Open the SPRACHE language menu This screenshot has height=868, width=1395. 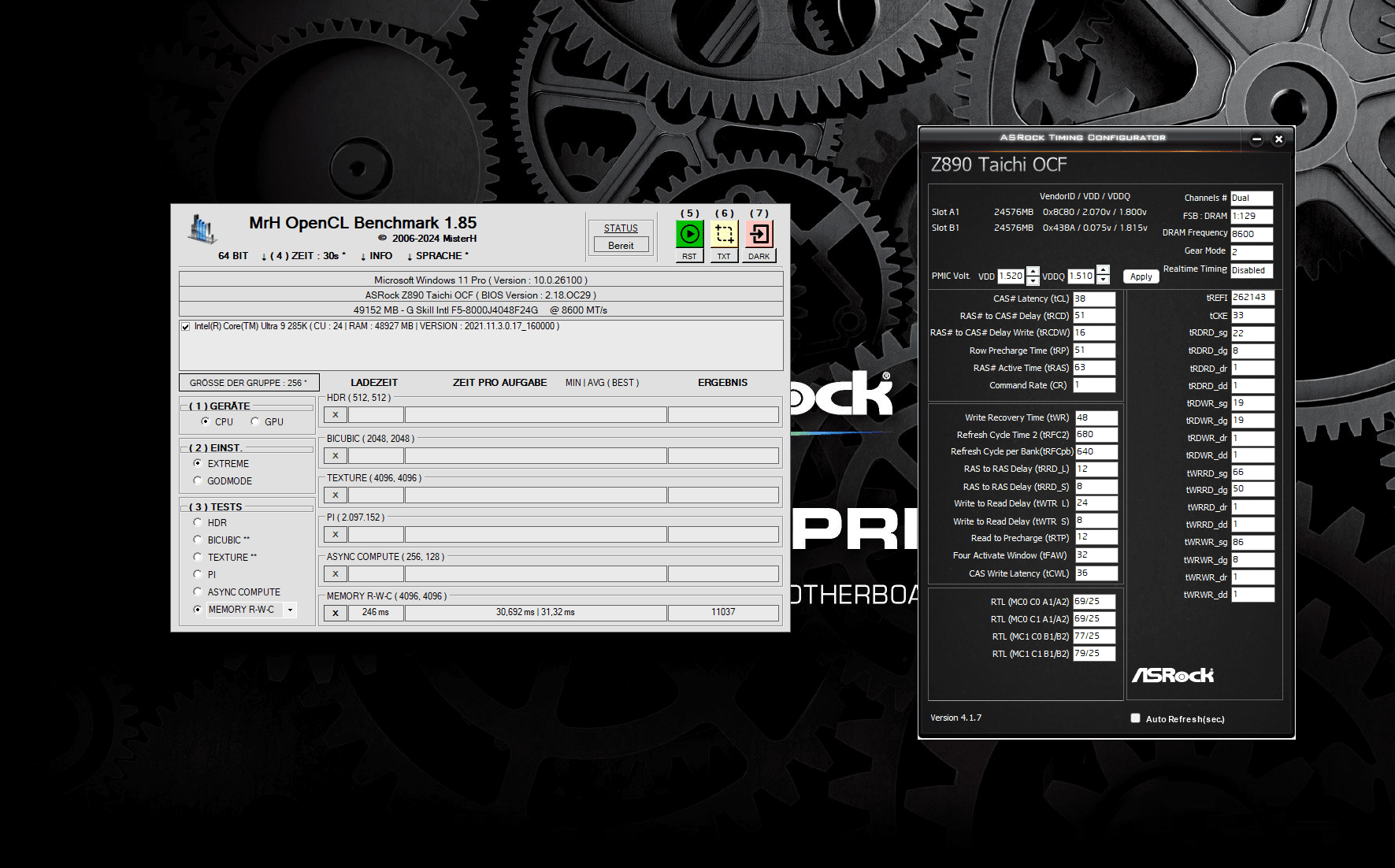(437, 256)
